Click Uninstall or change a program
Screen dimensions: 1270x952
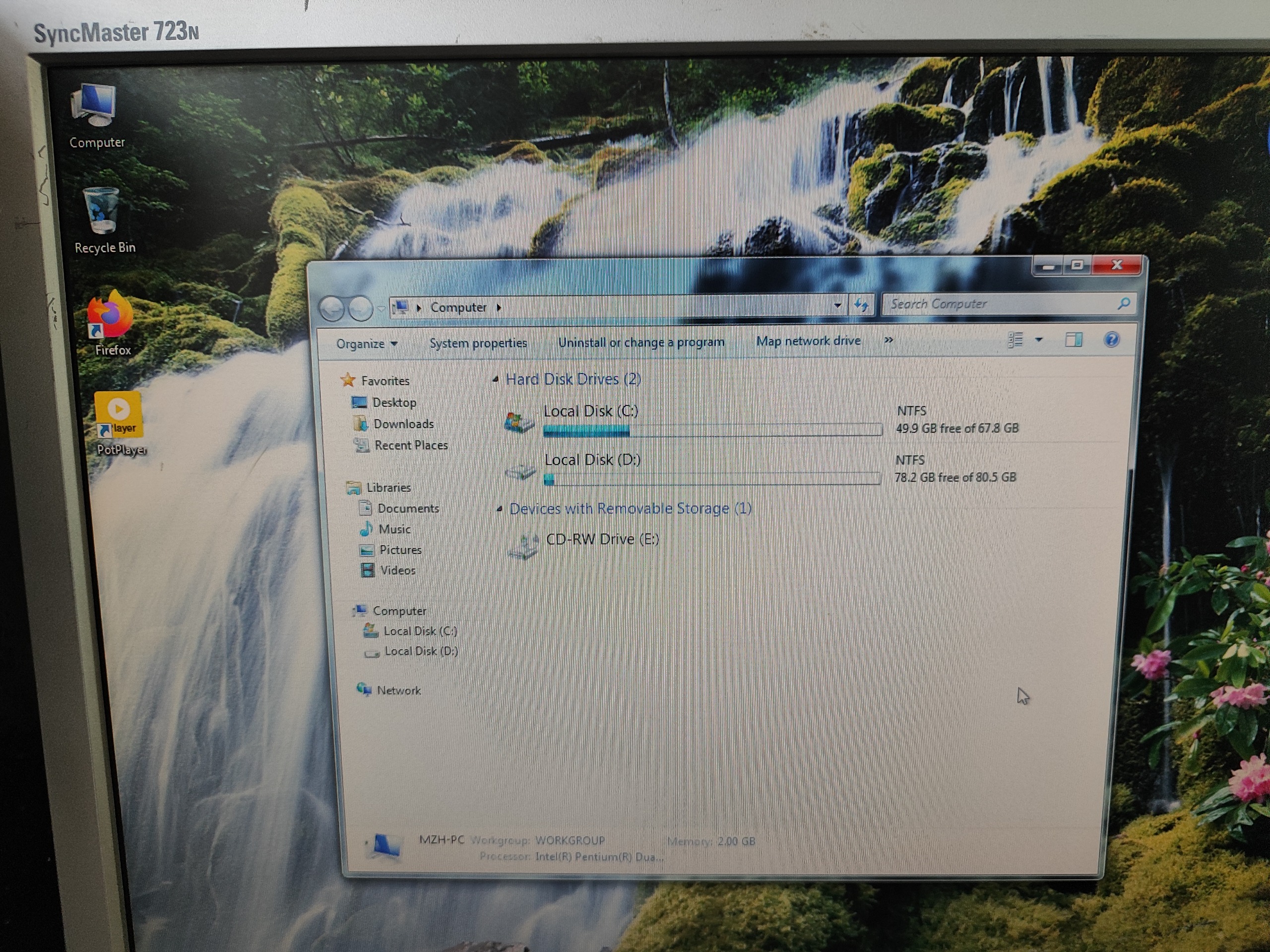click(641, 343)
